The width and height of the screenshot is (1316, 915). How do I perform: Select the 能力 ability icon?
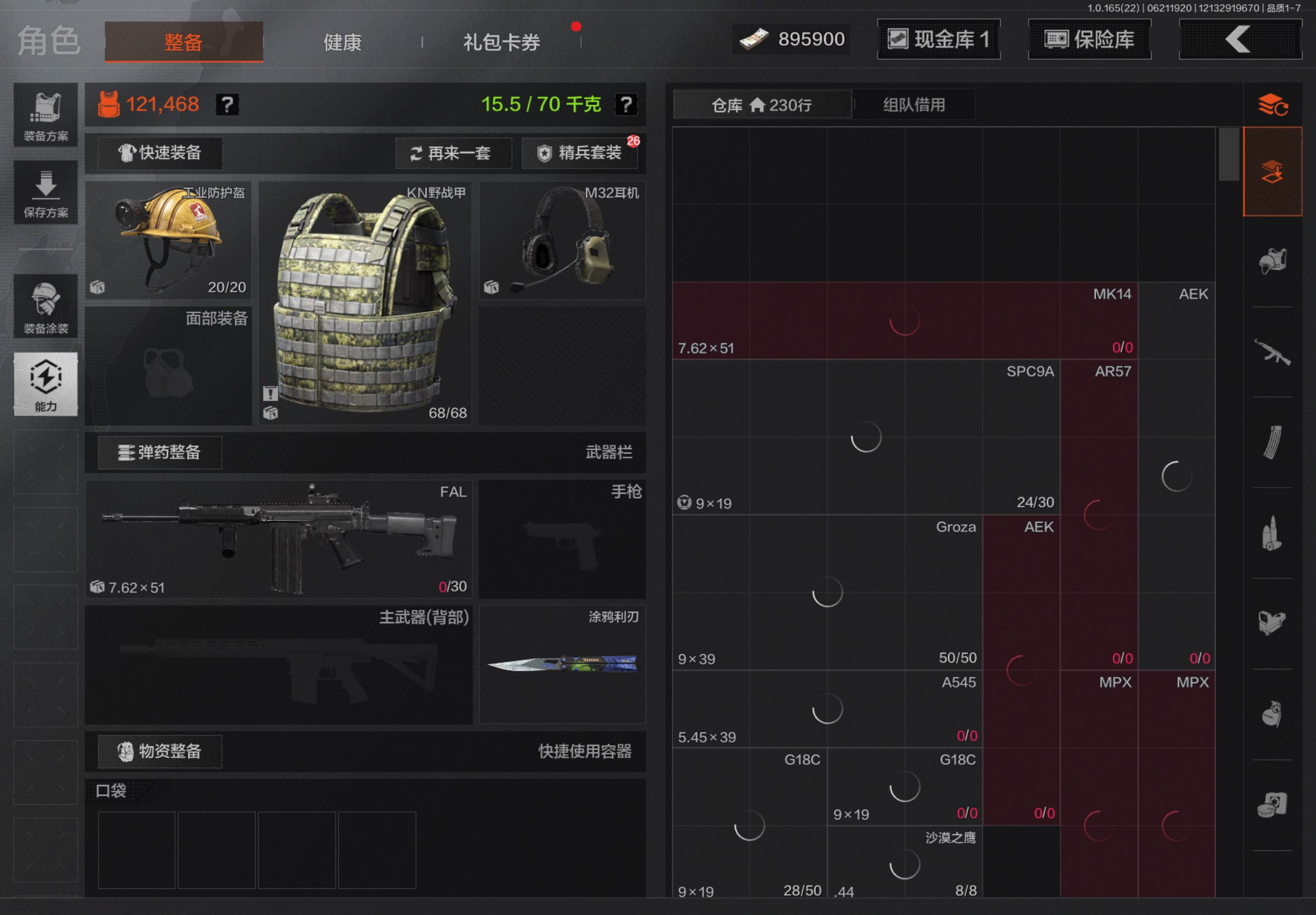coord(45,383)
